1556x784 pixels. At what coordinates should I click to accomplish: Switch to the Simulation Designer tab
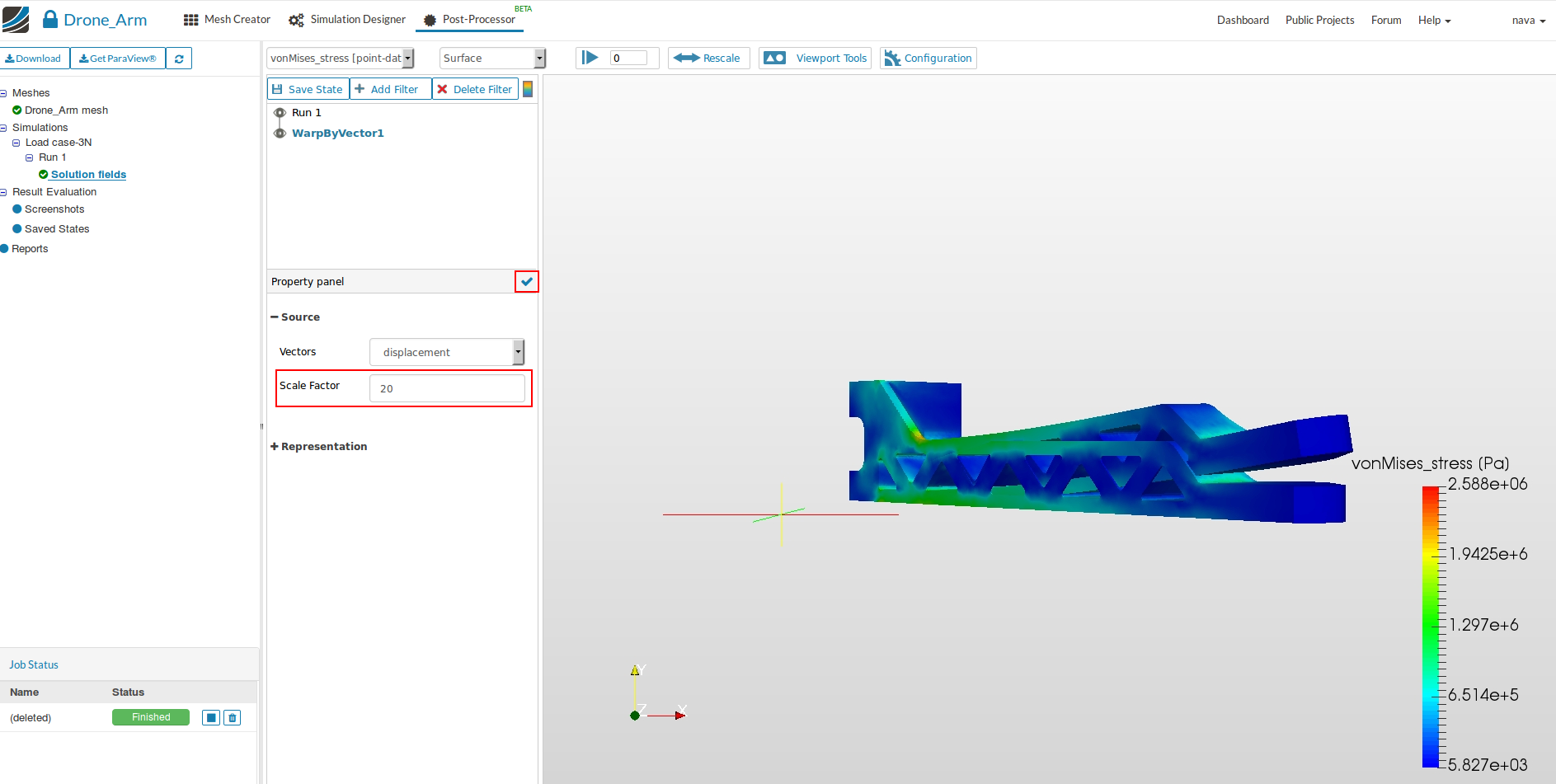click(x=347, y=20)
